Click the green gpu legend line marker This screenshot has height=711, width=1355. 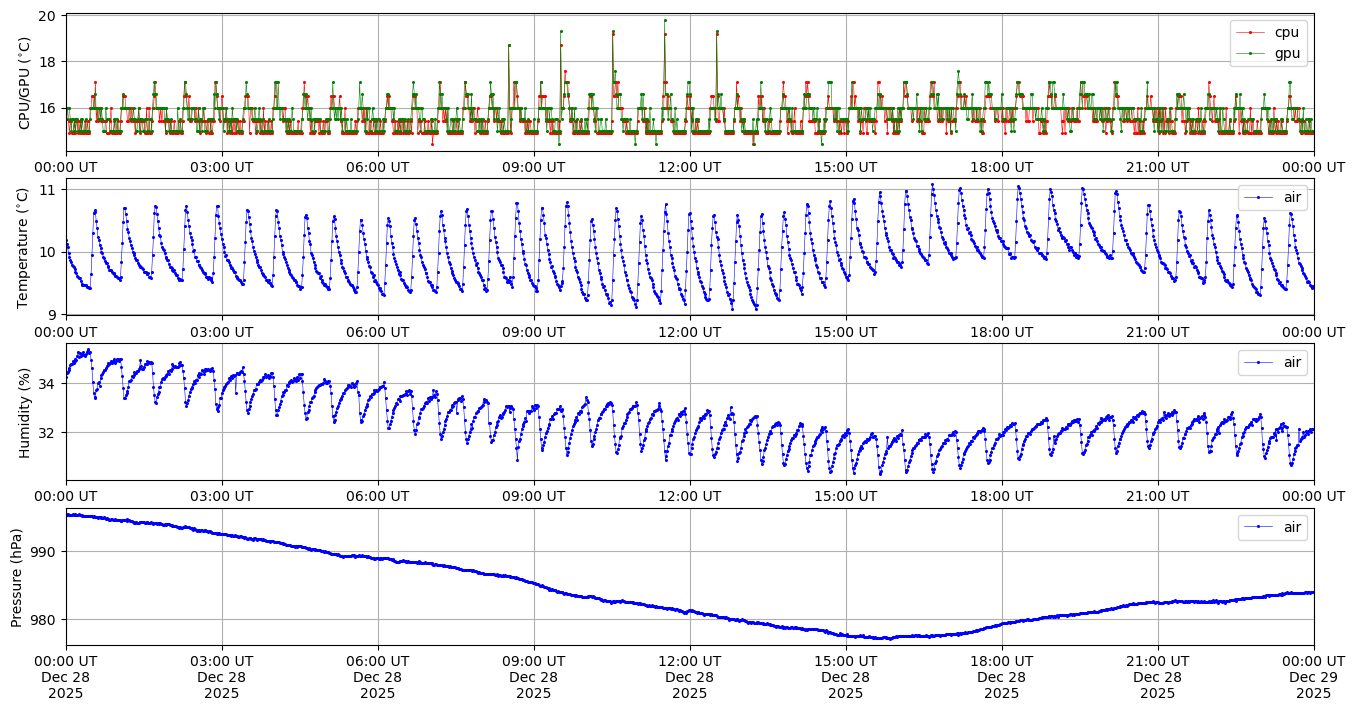1250,53
